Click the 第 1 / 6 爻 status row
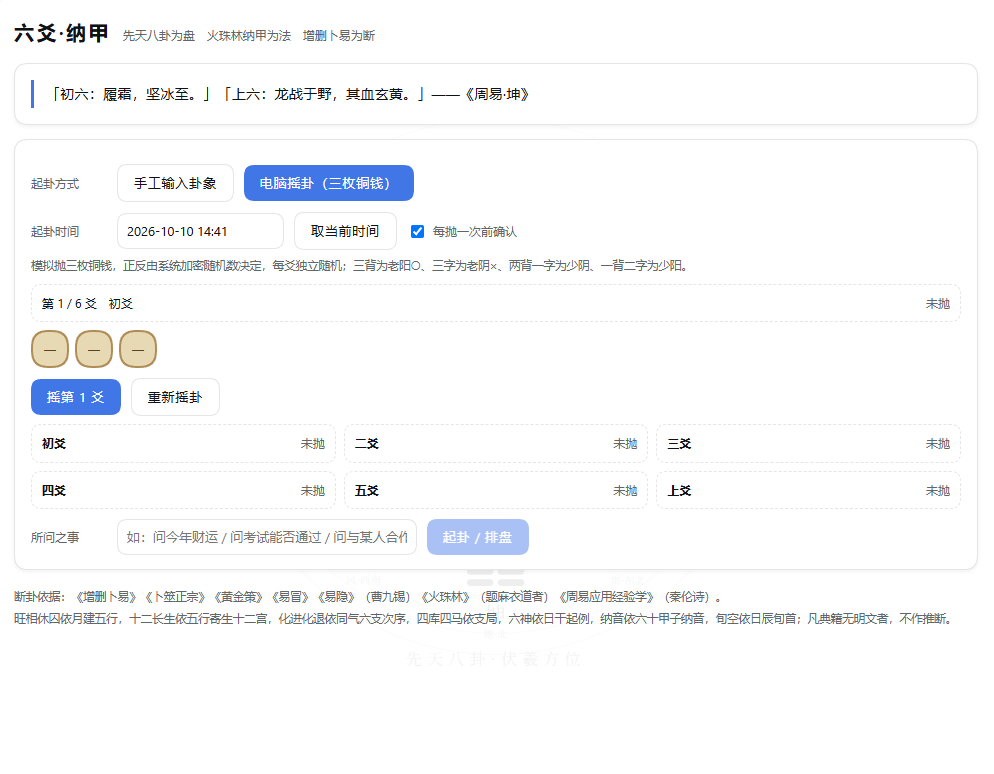 pos(496,304)
